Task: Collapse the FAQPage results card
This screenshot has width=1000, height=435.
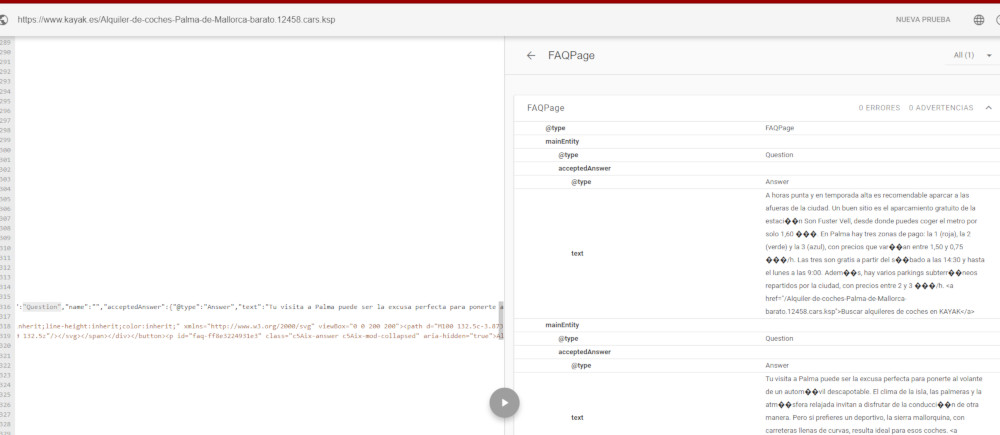Action: coord(988,107)
